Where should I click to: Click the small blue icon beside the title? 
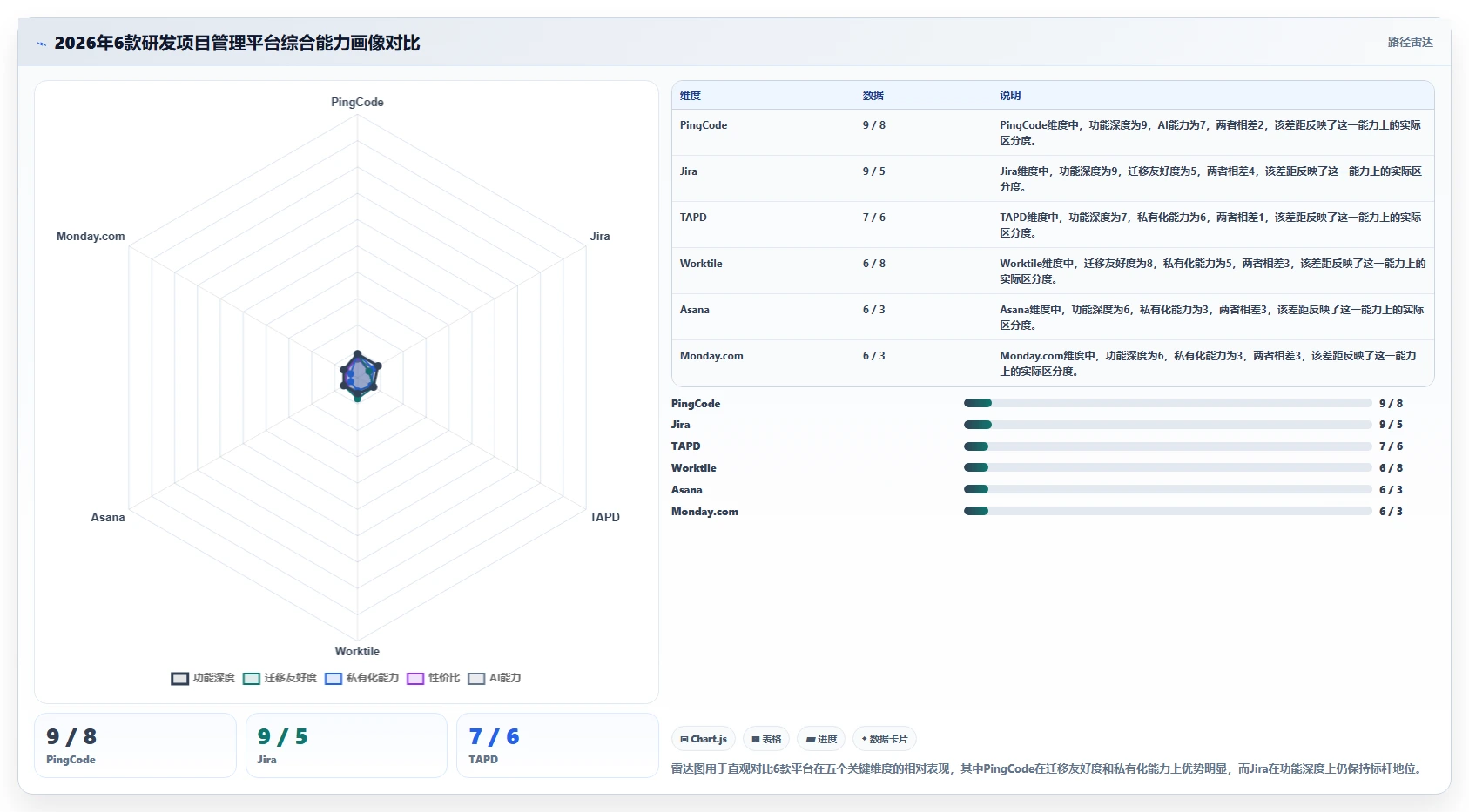point(41,44)
